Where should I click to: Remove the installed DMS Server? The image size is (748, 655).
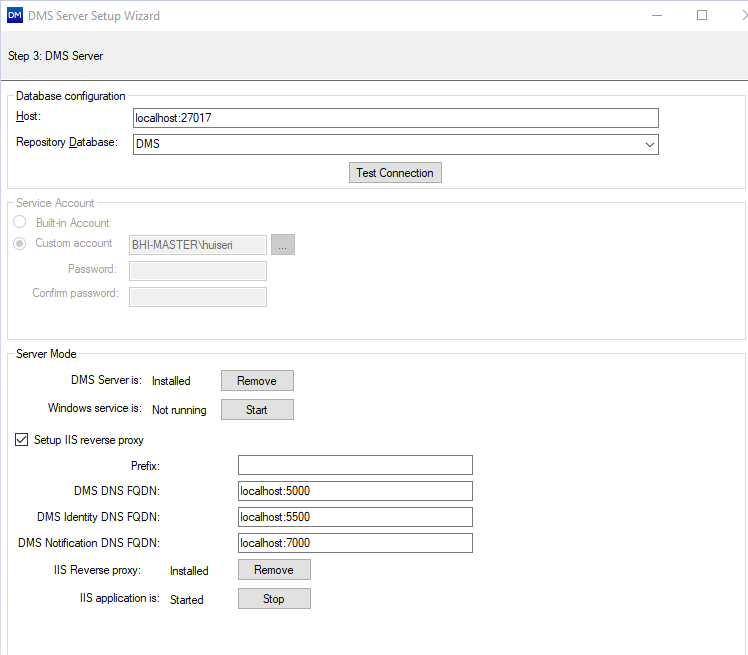[x=257, y=381]
